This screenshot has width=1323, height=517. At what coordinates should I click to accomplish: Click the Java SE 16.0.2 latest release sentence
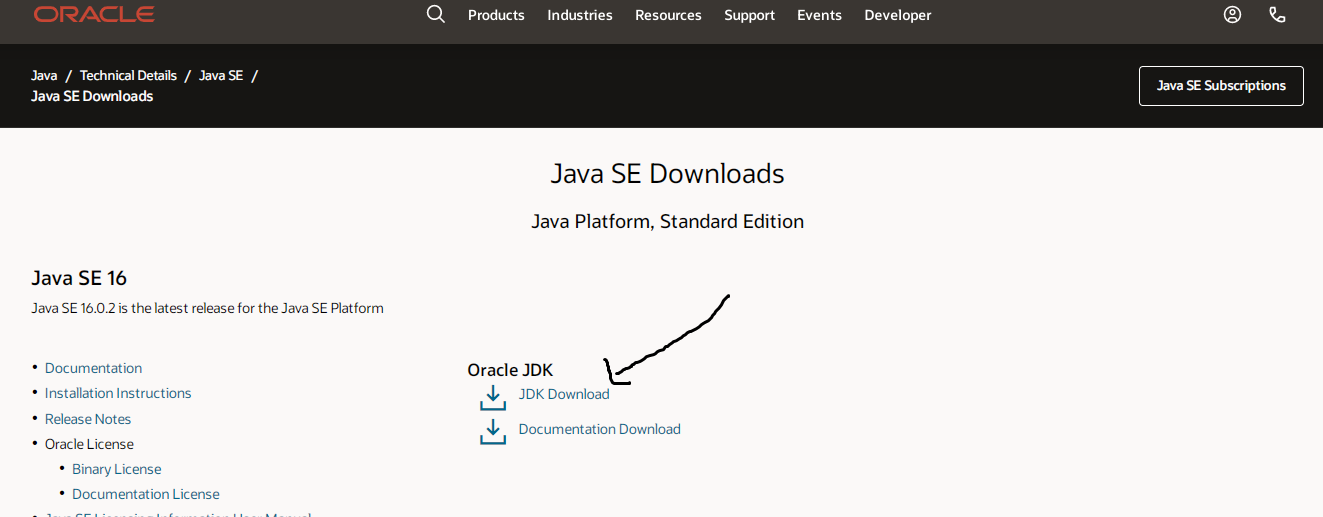point(207,308)
